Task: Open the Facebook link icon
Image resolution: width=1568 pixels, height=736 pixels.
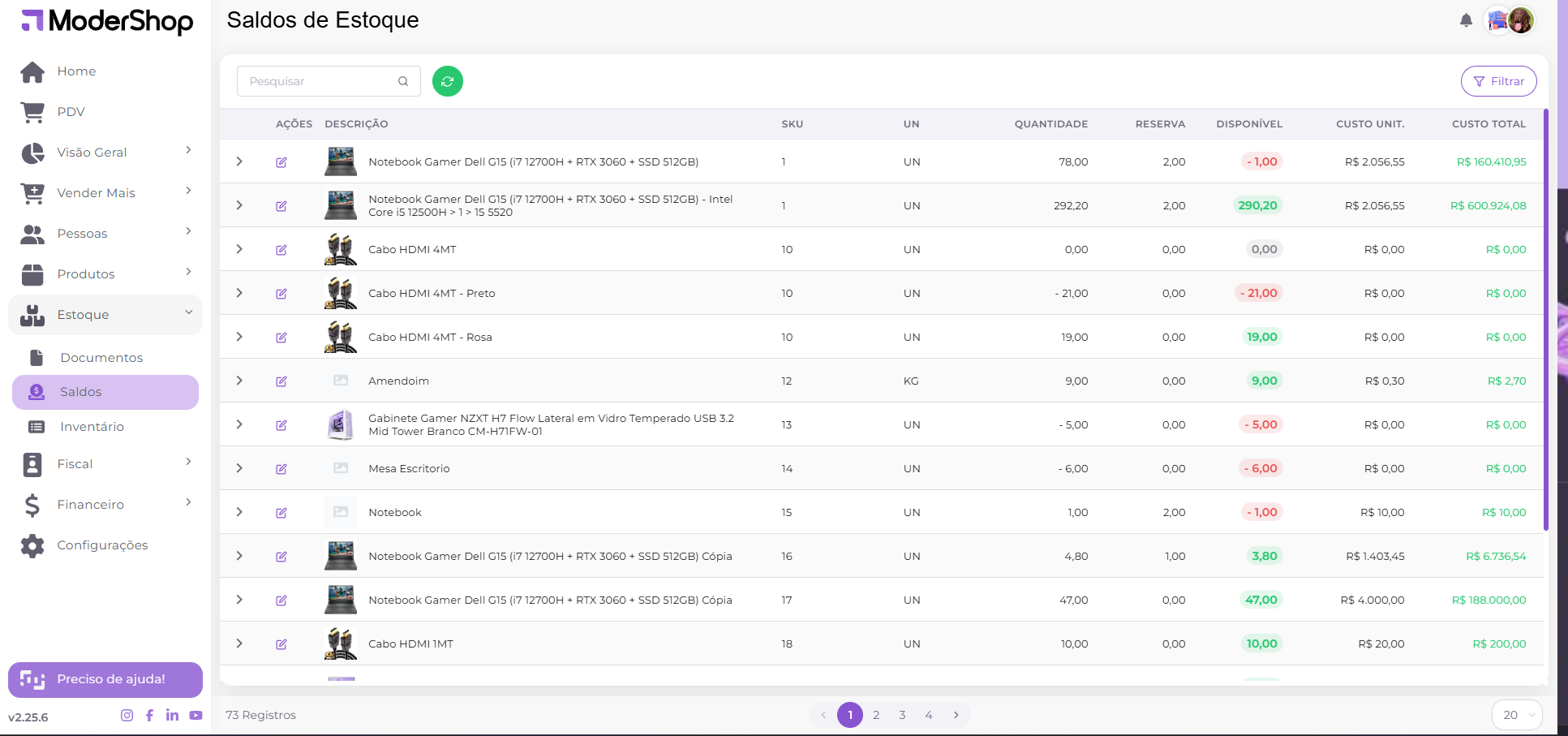Action: coord(149,715)
